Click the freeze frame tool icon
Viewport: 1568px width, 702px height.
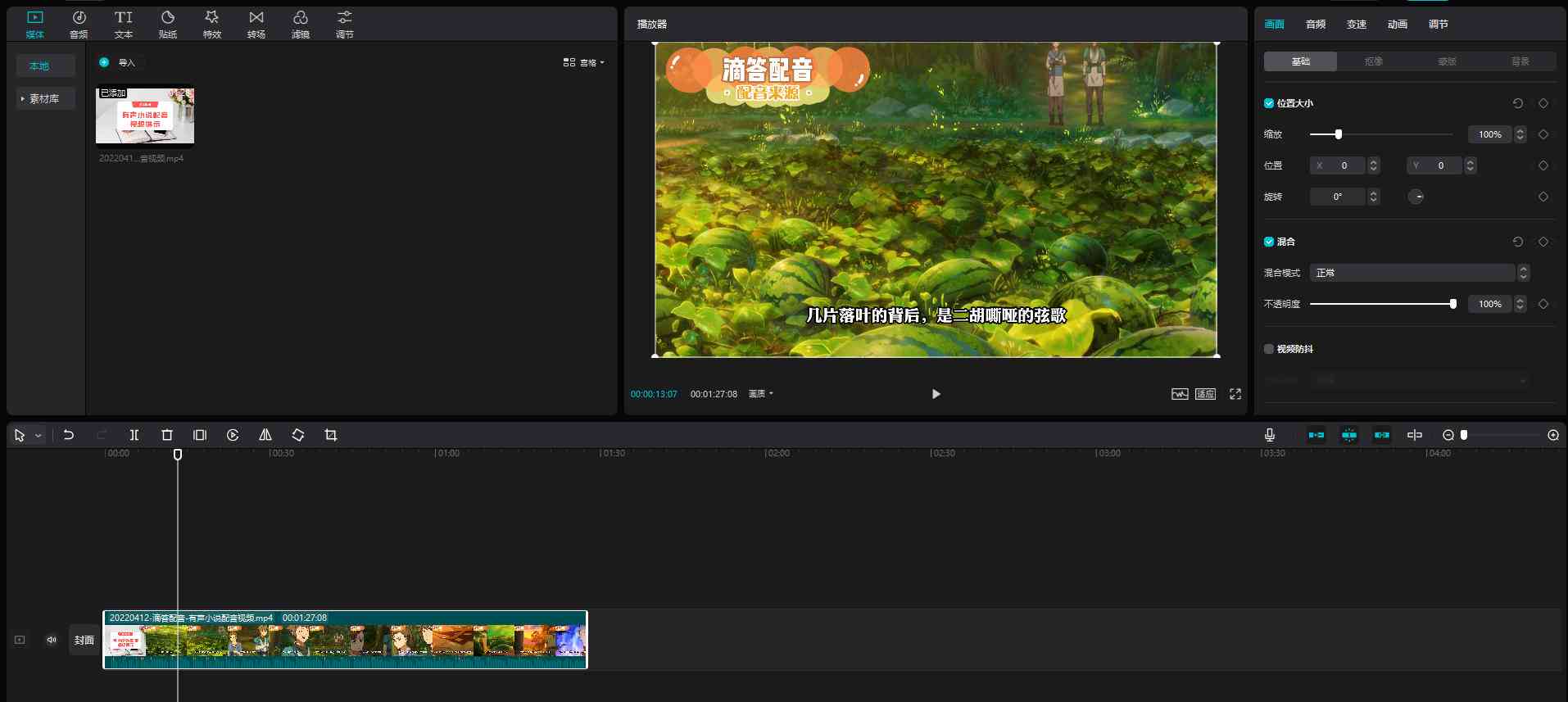(x=200, y=435)
